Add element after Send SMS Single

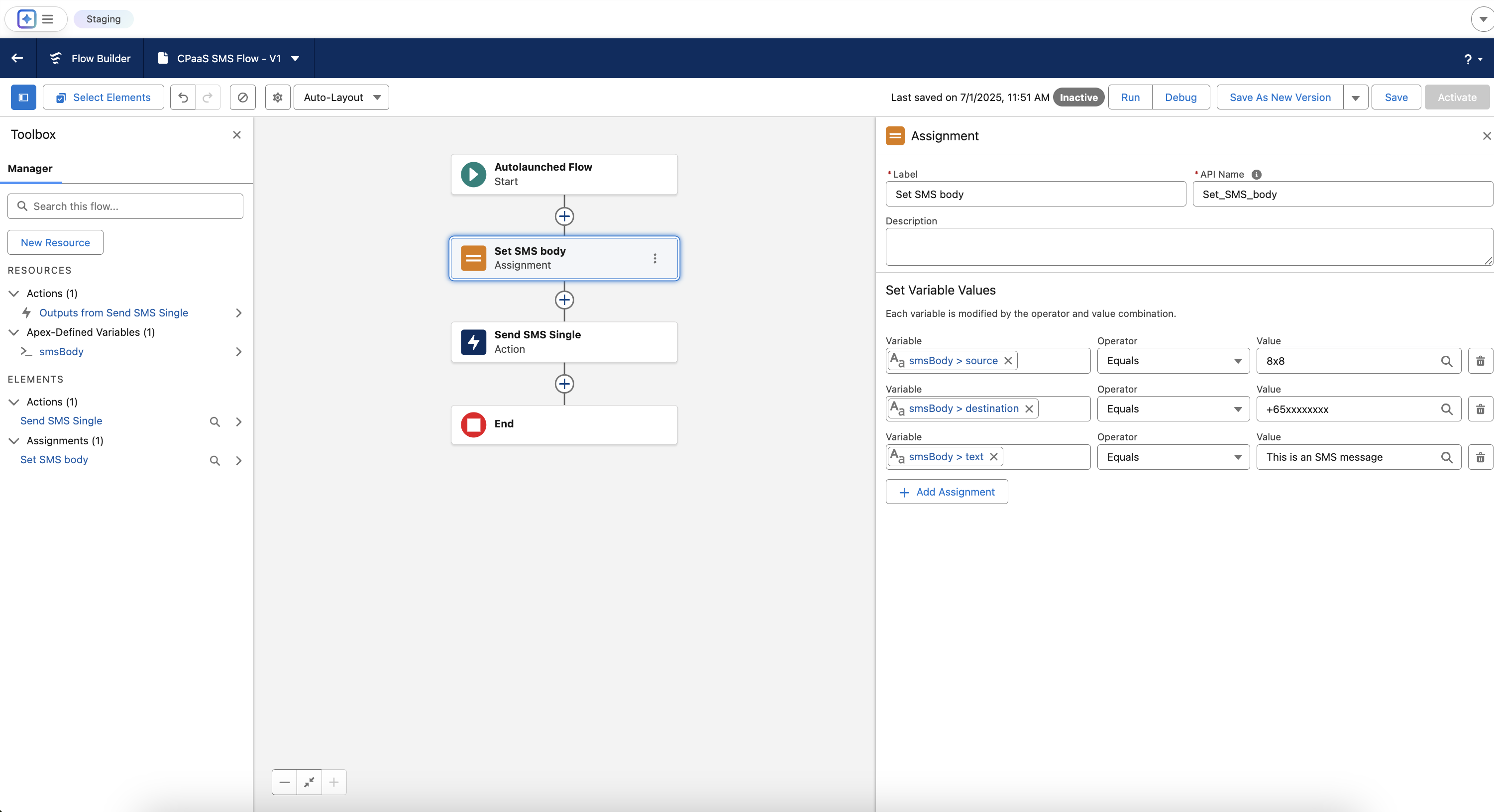coord(564,384)
